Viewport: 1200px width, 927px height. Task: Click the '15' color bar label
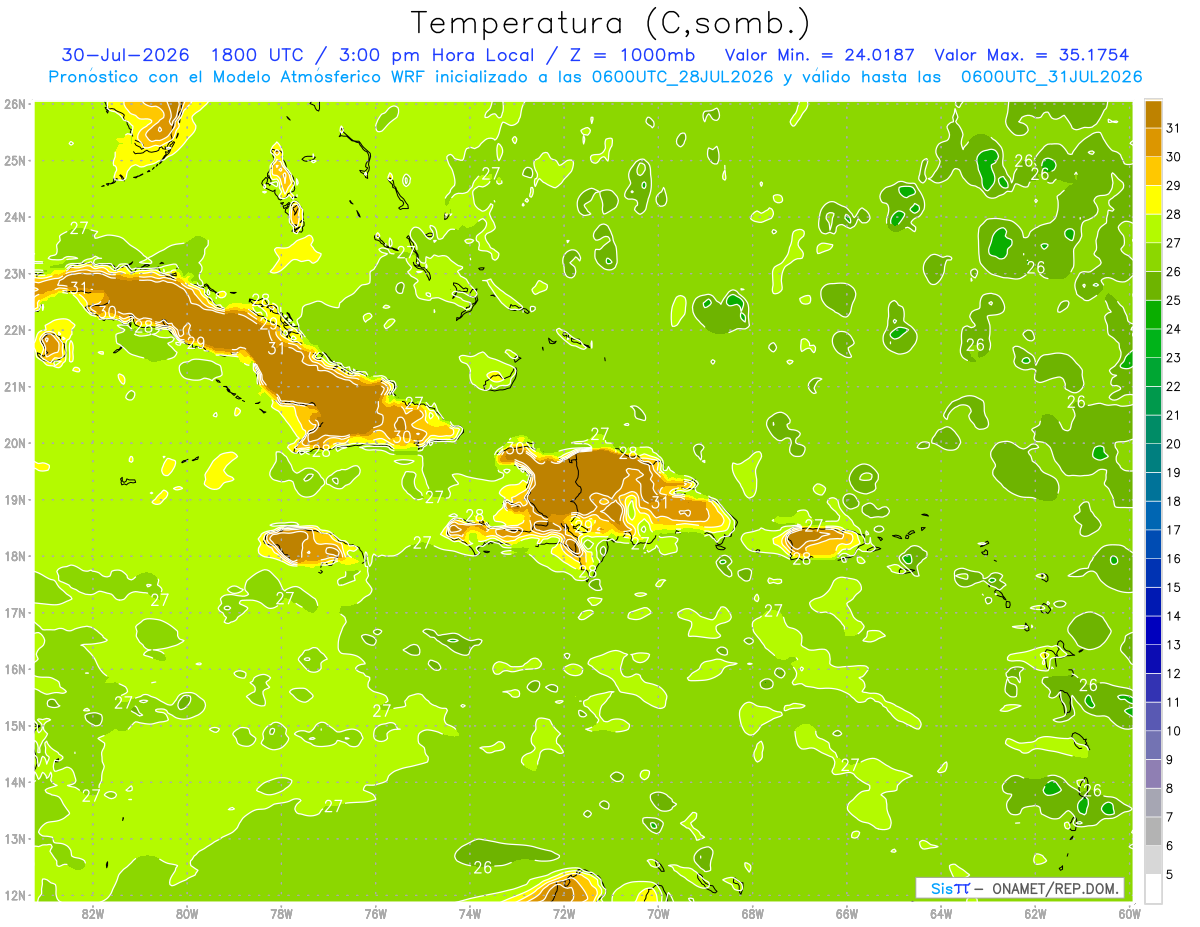[x=1174, y=588]
